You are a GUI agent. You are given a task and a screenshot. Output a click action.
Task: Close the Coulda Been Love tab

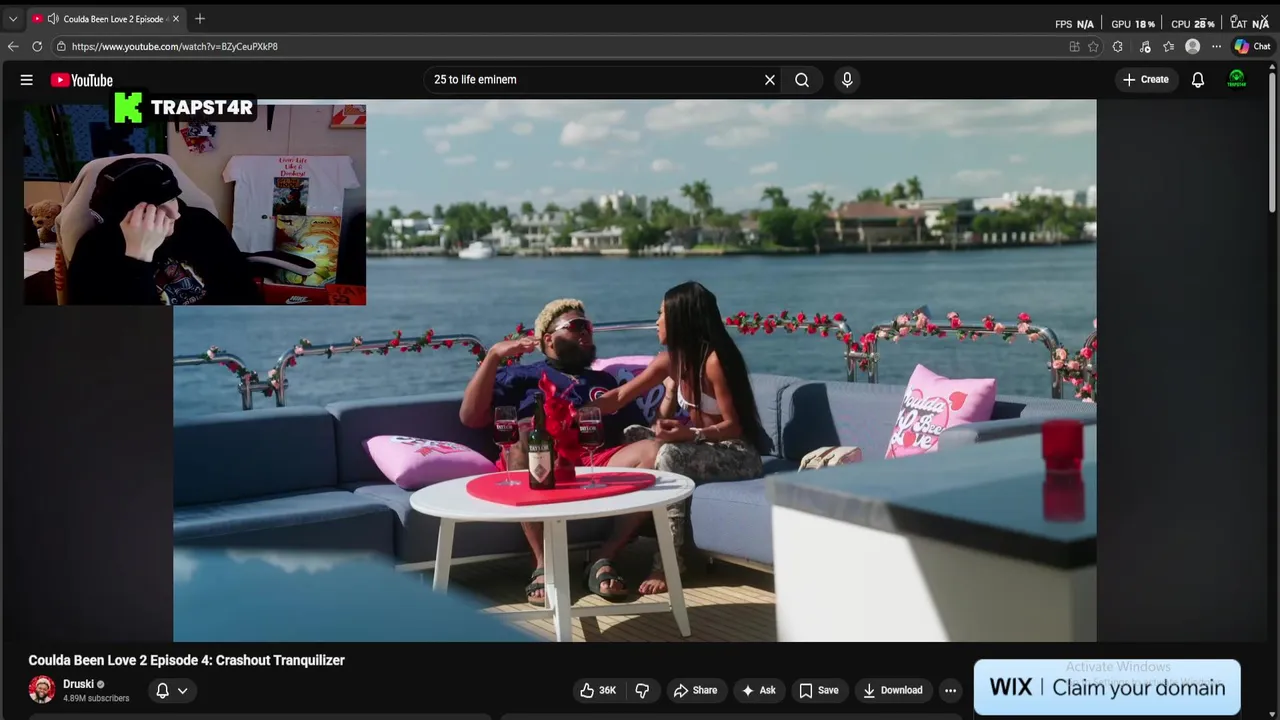[x=176, y=19]
